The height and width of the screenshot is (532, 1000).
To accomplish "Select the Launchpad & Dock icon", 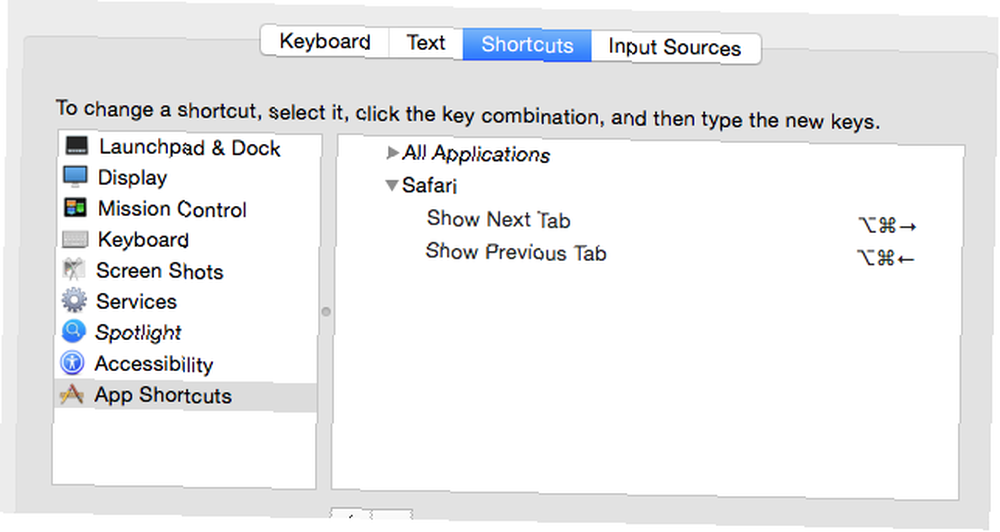I will (77, 145).
